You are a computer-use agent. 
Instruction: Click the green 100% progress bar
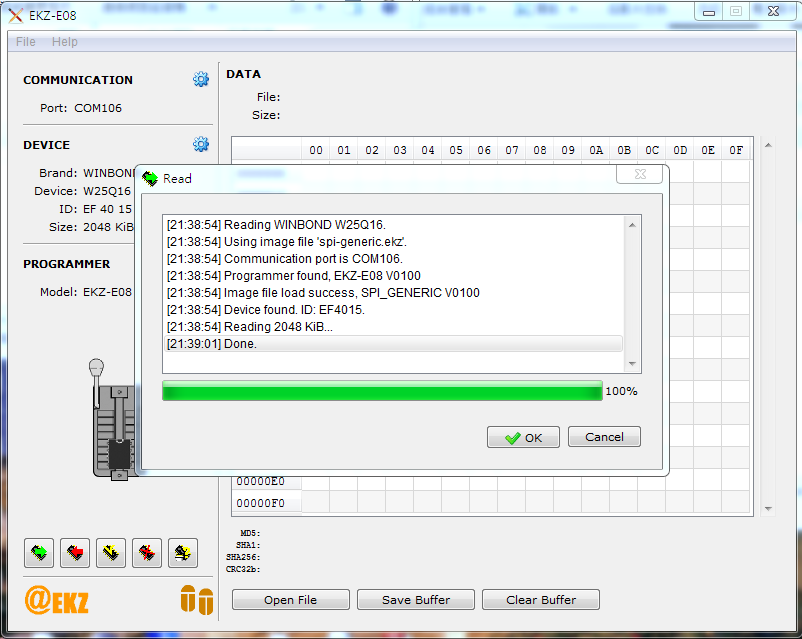tap(382, 391)
